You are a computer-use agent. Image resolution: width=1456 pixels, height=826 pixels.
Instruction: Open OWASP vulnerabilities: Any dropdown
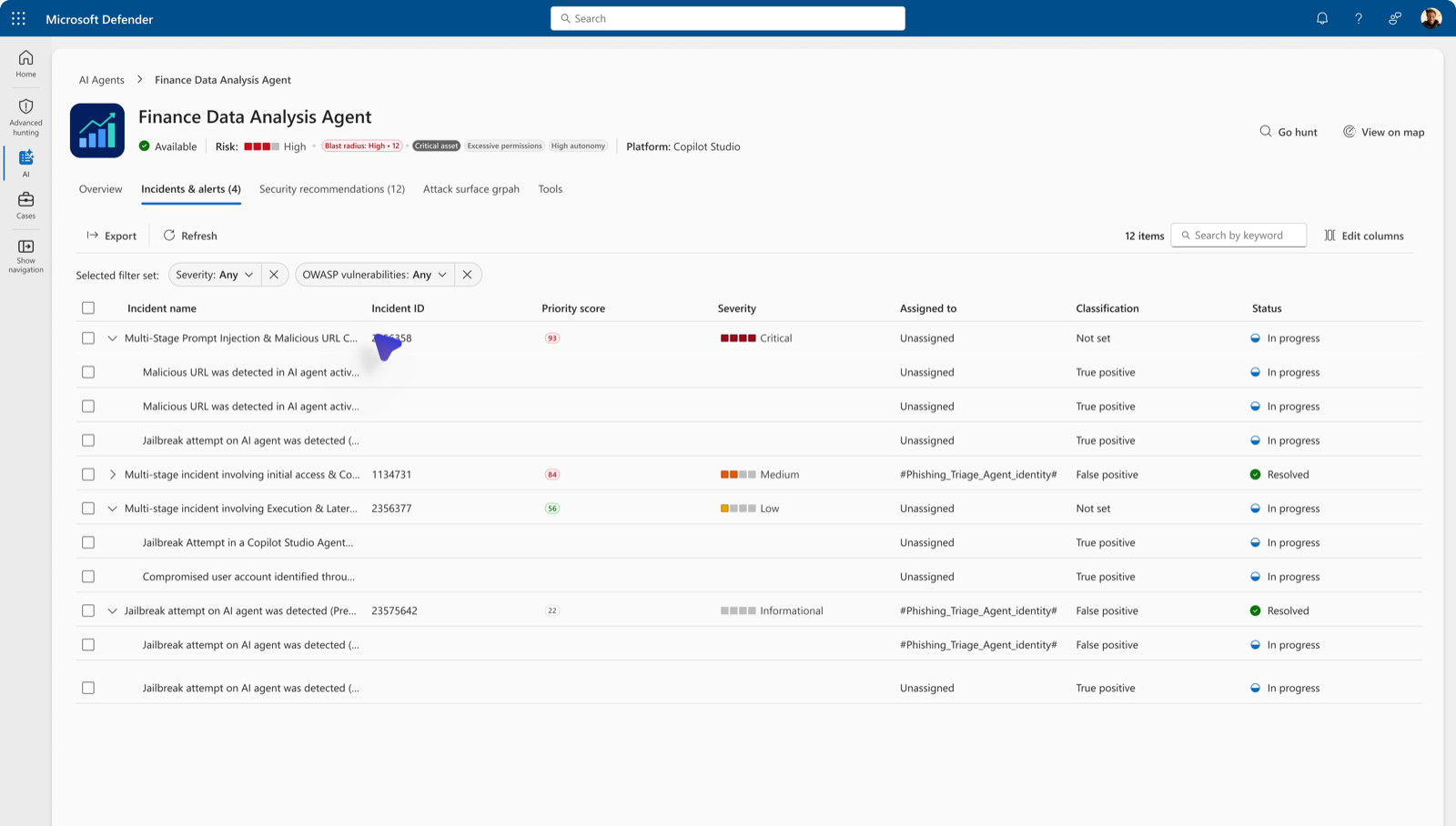tap(374, 275)
